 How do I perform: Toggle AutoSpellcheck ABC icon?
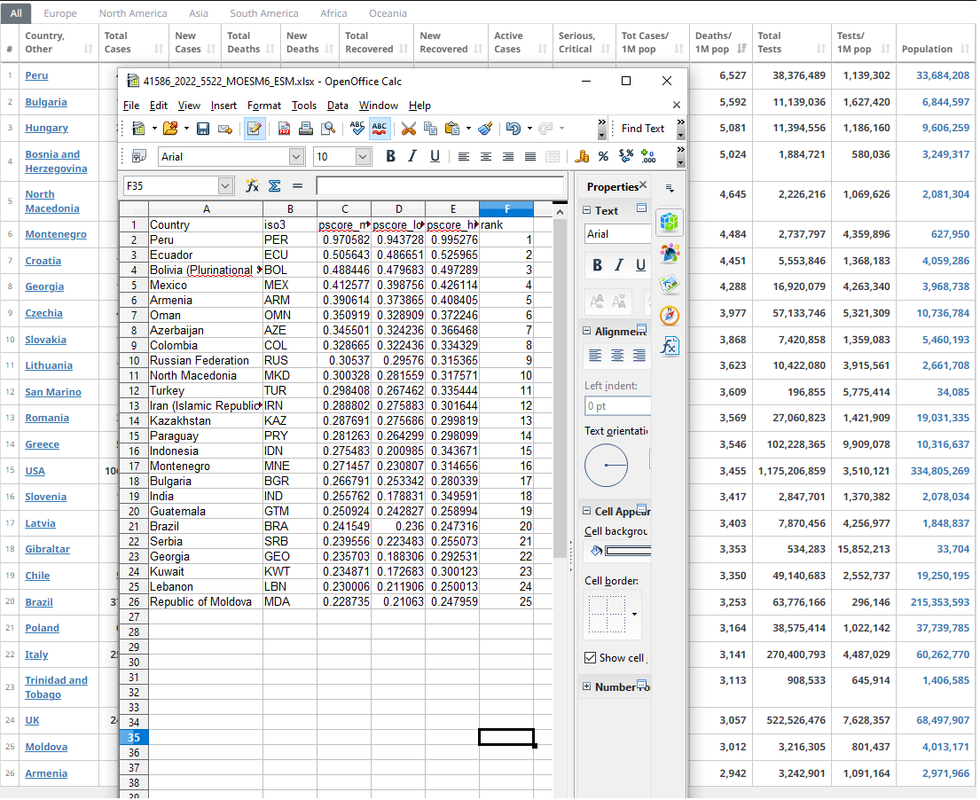pyautogui.click(x=379, y=129)
